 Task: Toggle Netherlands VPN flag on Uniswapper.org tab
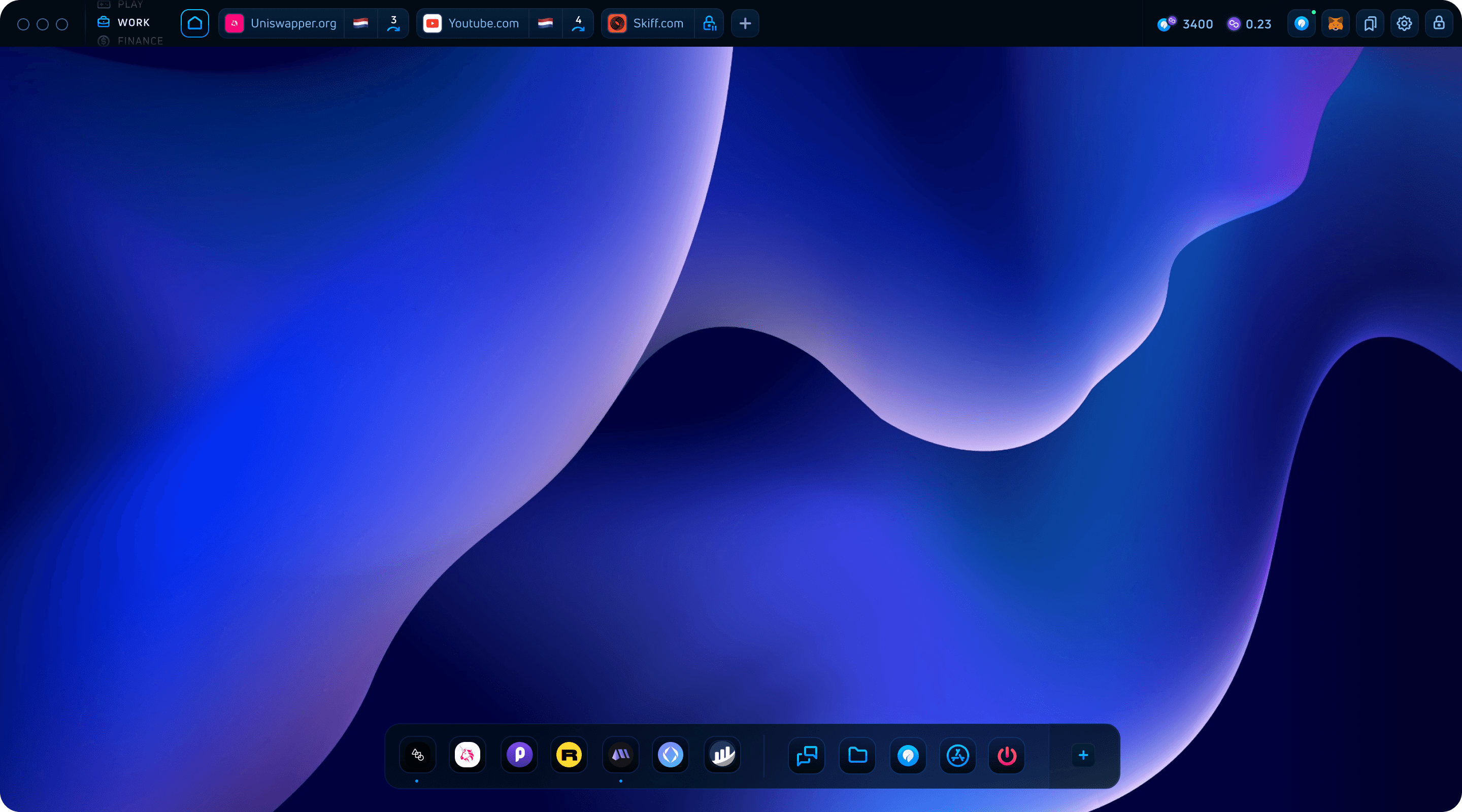point(360,24)
